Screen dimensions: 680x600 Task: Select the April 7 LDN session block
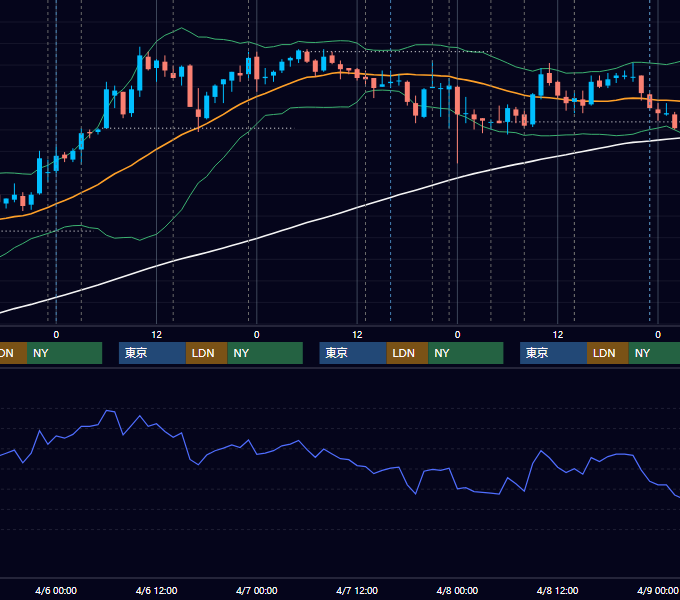coord(408,353)
